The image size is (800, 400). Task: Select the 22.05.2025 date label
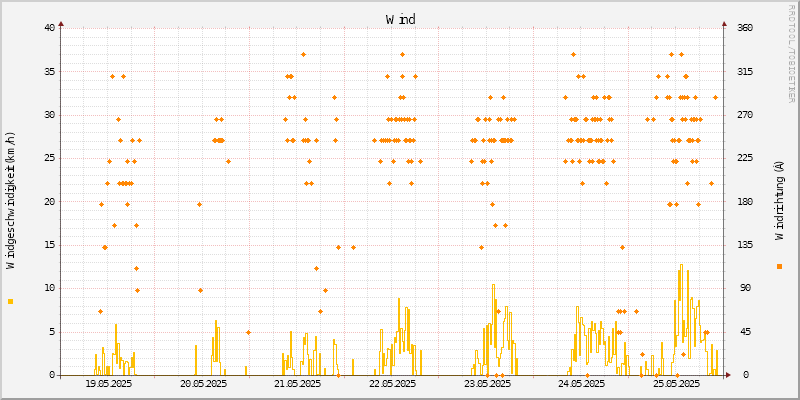coord(392,383)
